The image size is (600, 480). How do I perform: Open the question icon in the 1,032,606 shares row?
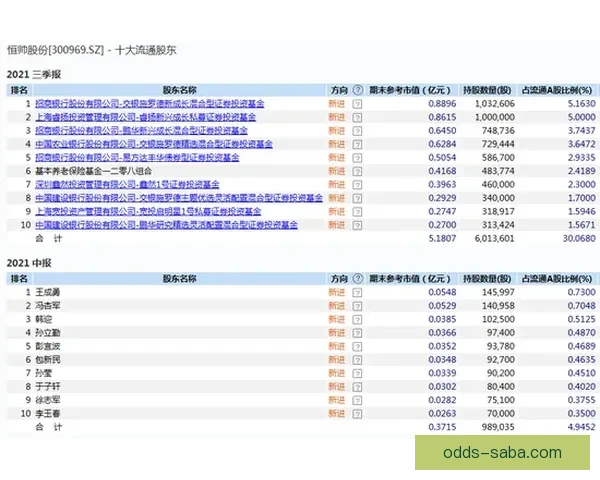(x=357, y=104)
